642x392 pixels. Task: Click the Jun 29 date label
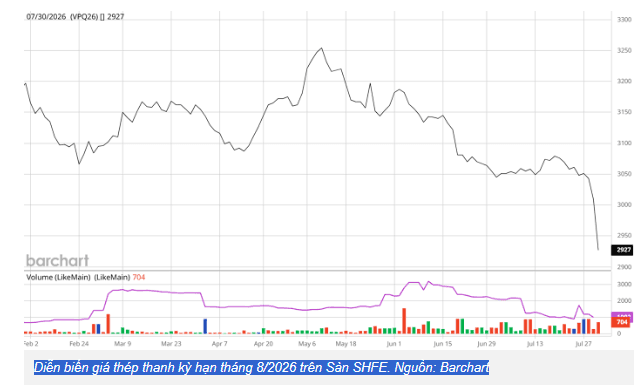click(486, 344)
